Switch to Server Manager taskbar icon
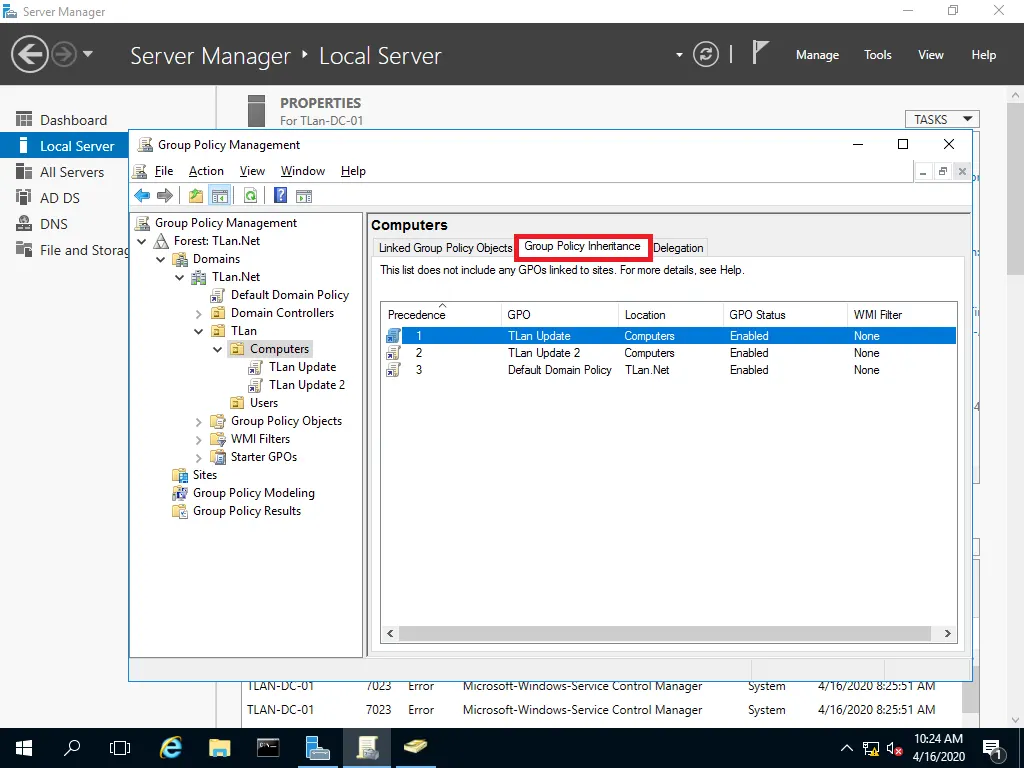Viewport: 1024px width, 768px height. pos(318,748)
